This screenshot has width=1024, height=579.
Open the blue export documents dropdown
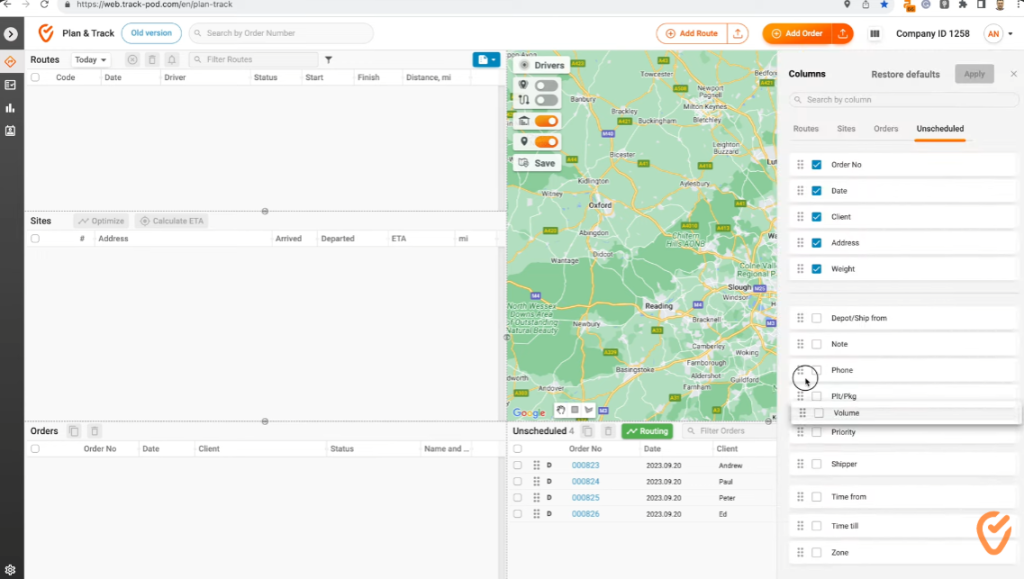click(486, 59)
